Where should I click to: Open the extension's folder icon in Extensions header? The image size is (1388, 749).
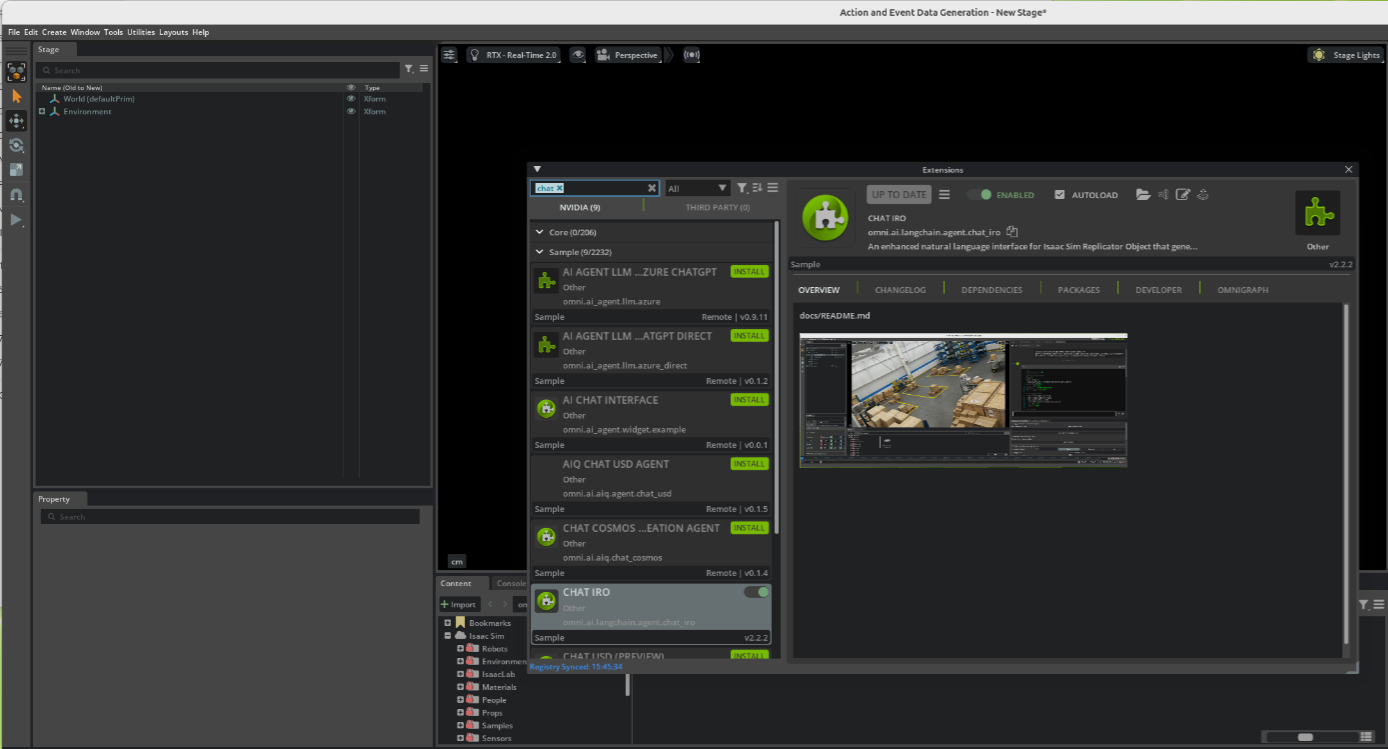1144,194
